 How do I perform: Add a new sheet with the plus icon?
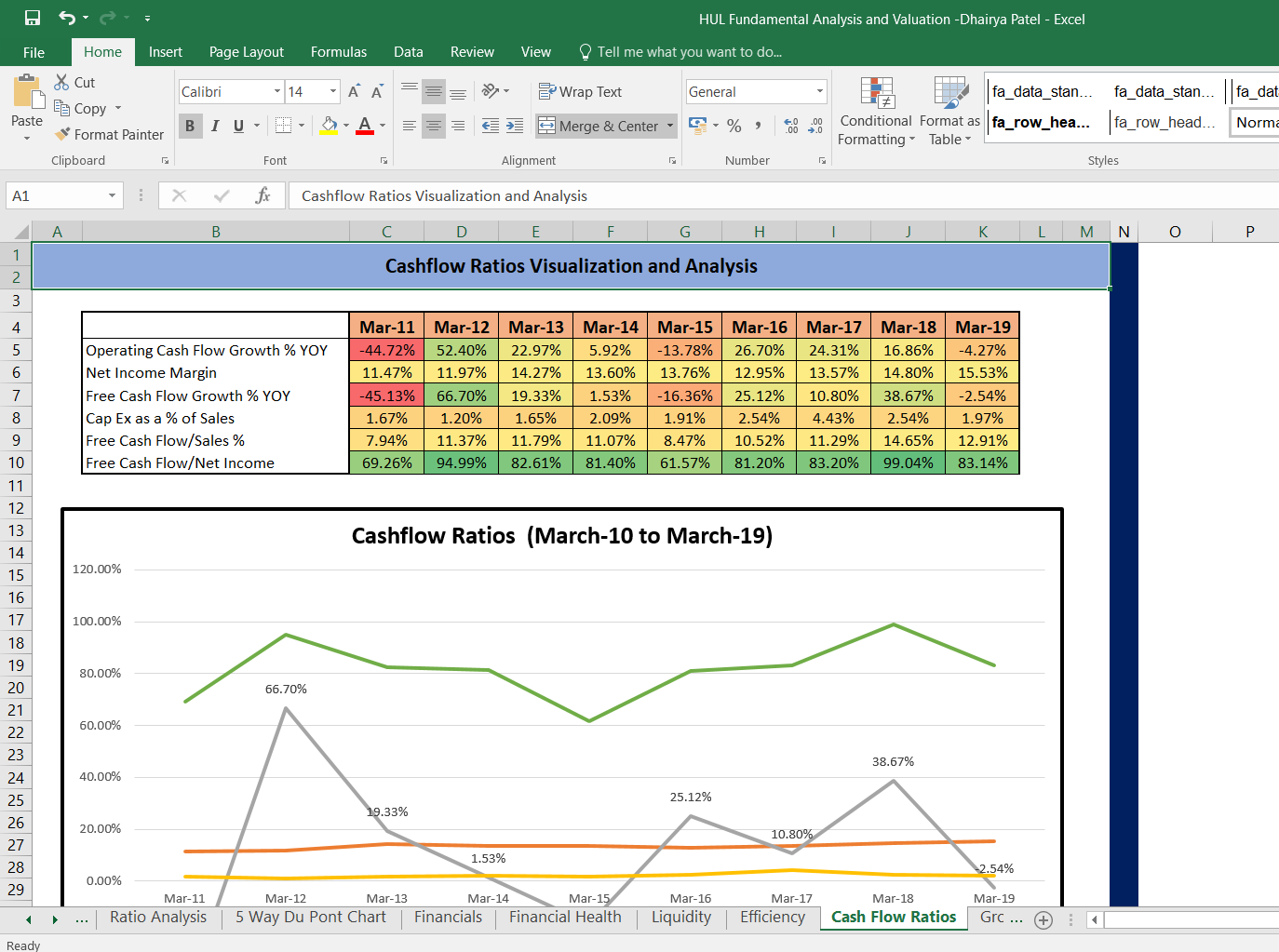(1043, 919)
